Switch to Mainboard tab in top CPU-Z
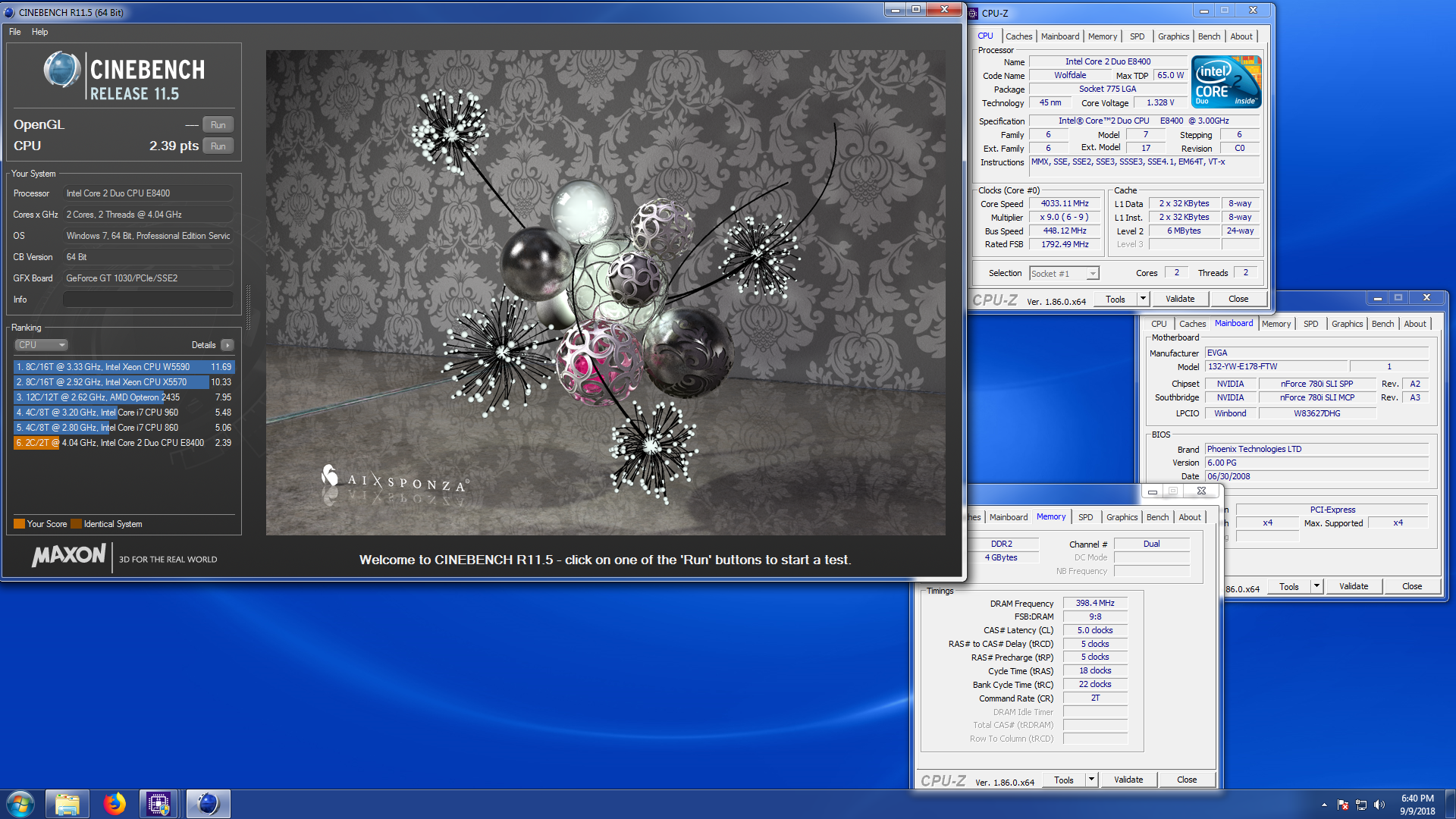The width and height of the screenshot is (1456, 819). pyautogui.click(x=1059, y=36)
